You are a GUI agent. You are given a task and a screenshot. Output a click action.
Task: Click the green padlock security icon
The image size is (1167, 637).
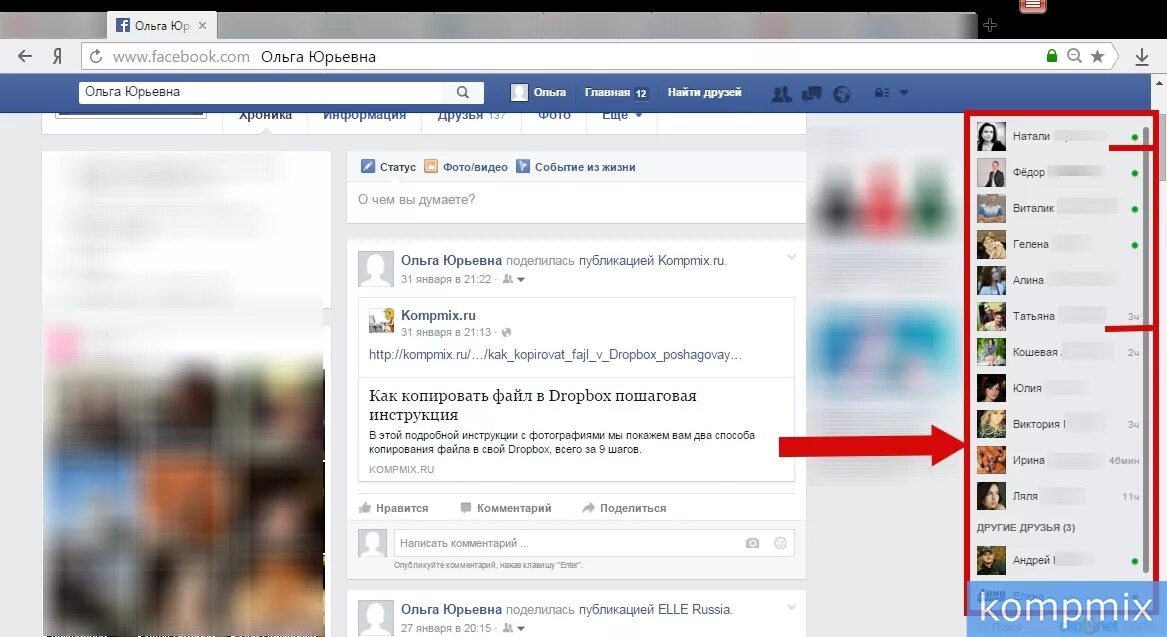click(1052, 56)
